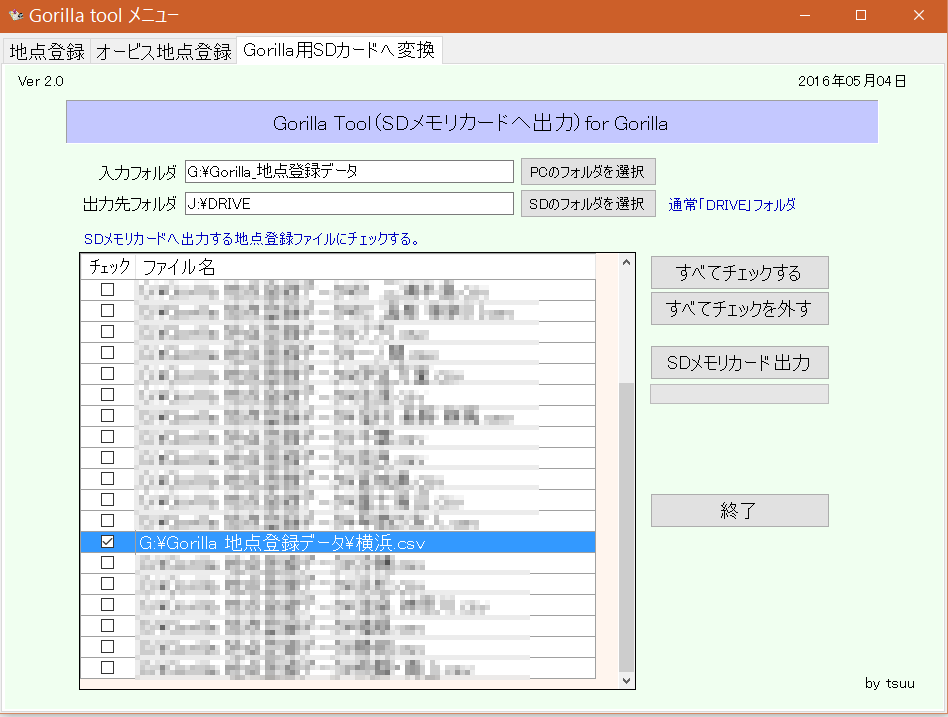Select the Gorilla用SDカードへ変換 tab
The image size is (948, 717).
click(x=338, y=51)
